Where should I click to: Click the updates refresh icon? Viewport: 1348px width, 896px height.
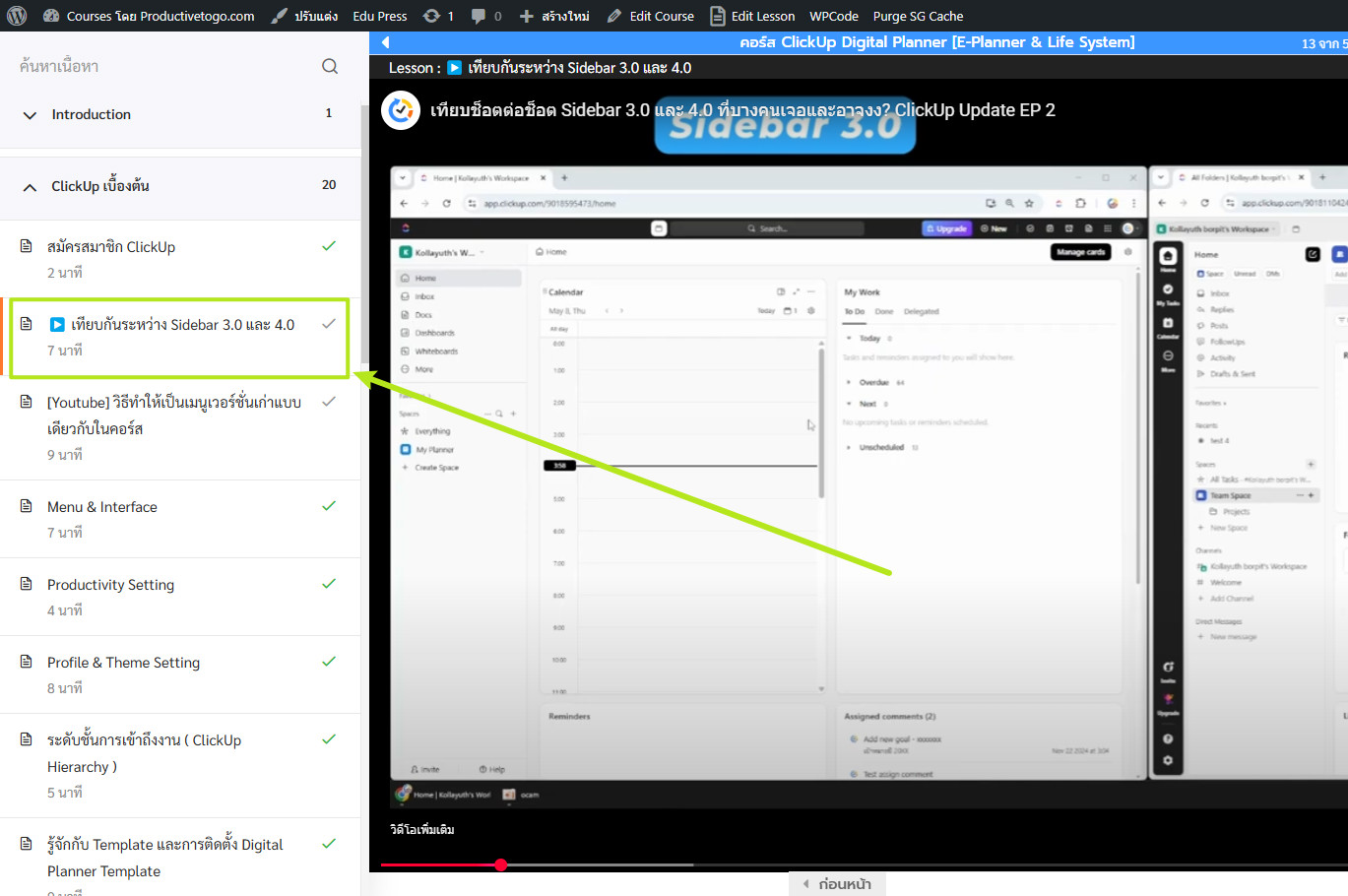pyautogui.click(x=431, y=16)
